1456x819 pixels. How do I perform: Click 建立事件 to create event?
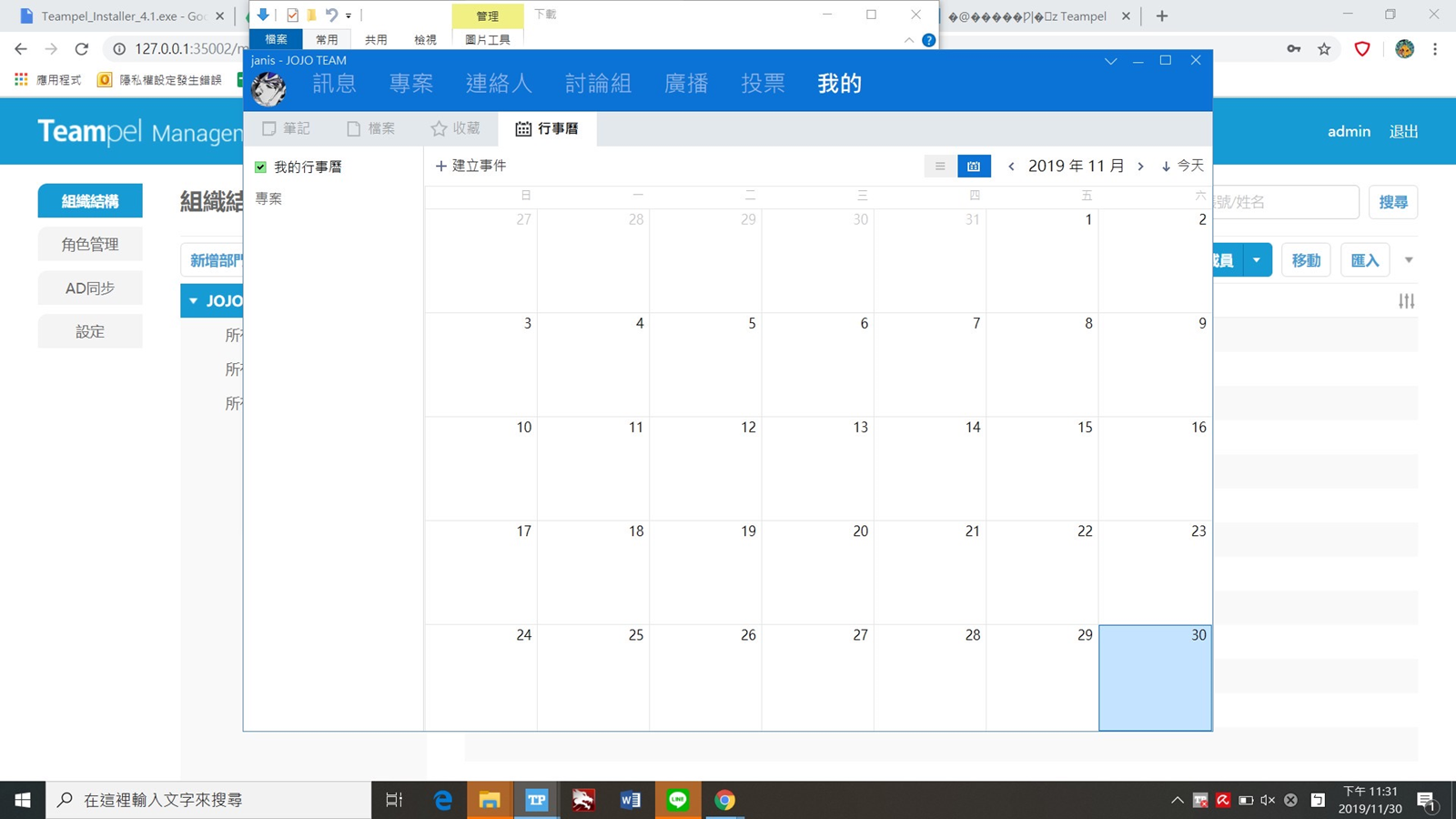coord(471,166)
